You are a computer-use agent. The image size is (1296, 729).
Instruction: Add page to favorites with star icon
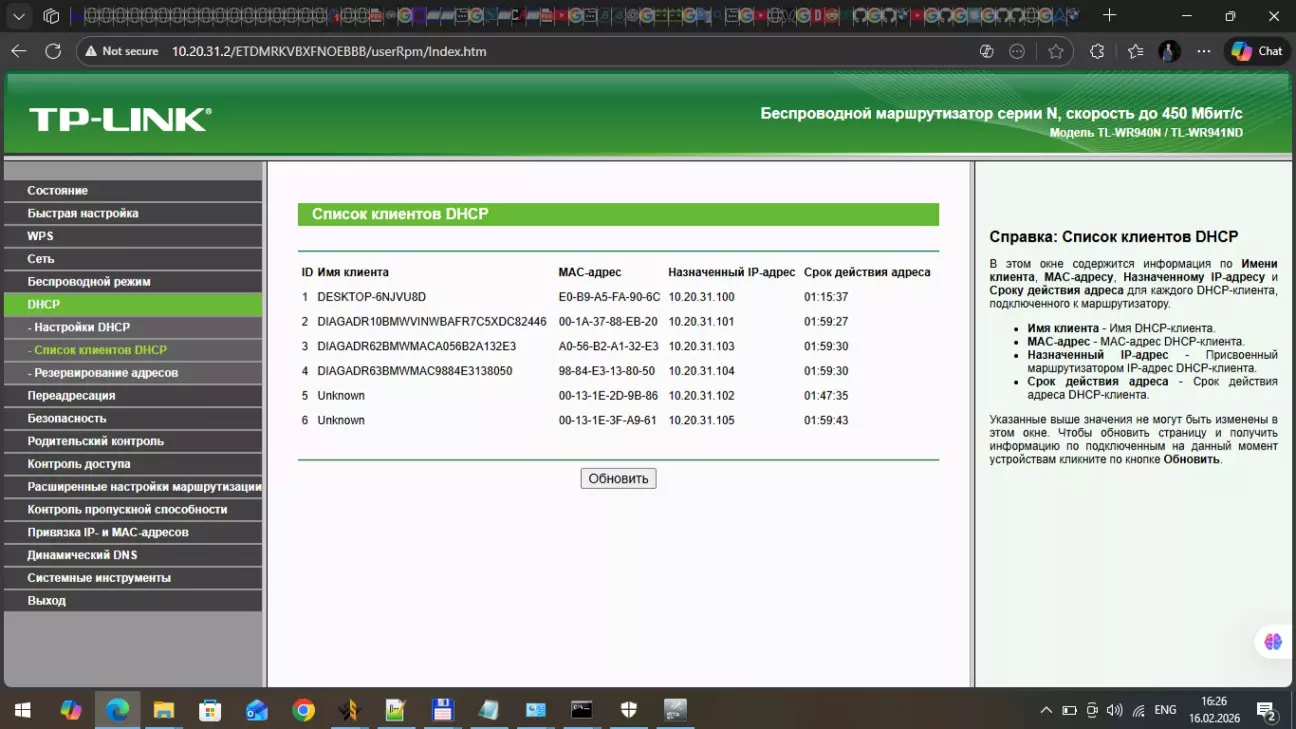[1056, 51]
